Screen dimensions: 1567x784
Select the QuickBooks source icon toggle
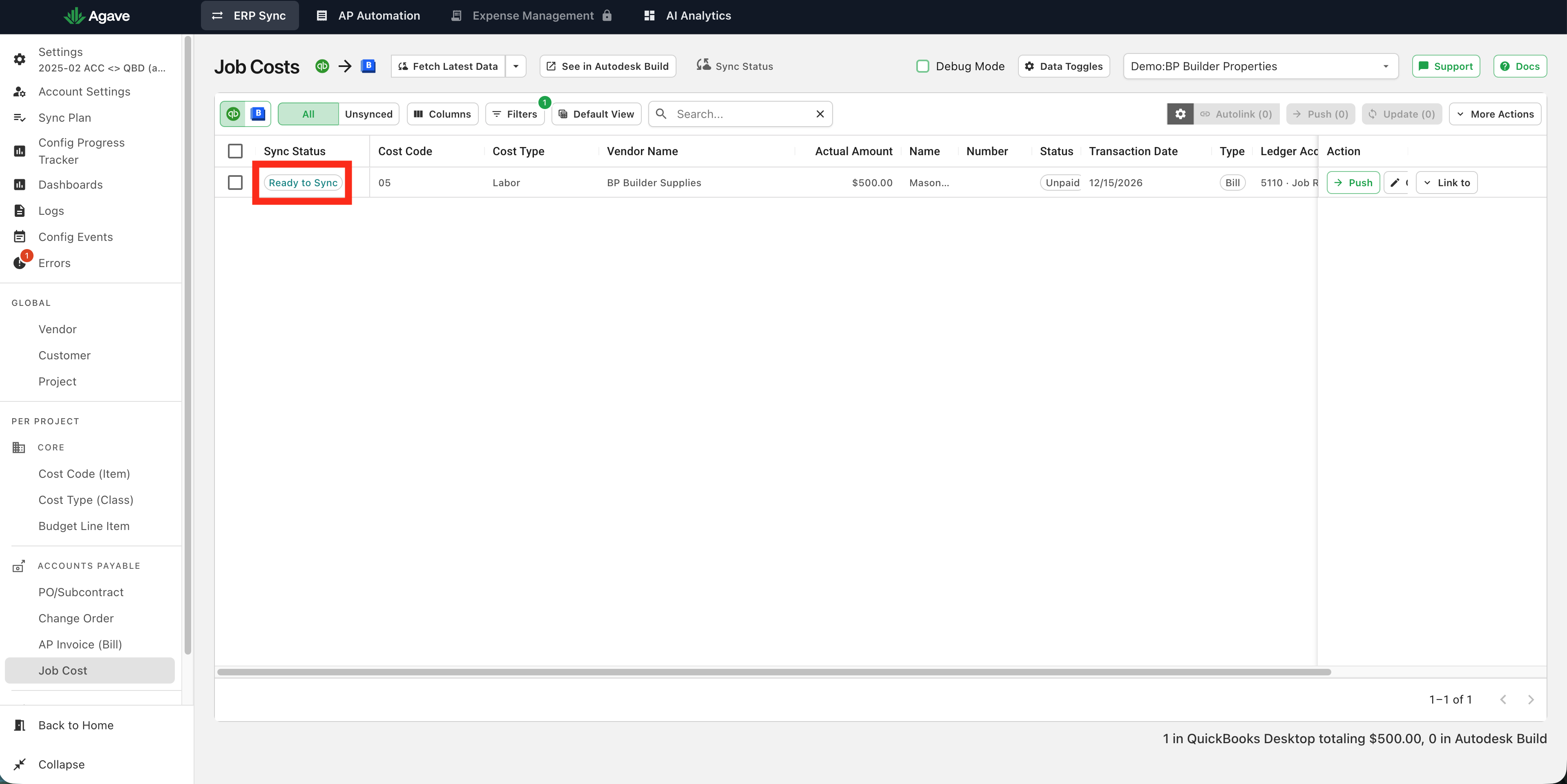click(x=234, y=114)
